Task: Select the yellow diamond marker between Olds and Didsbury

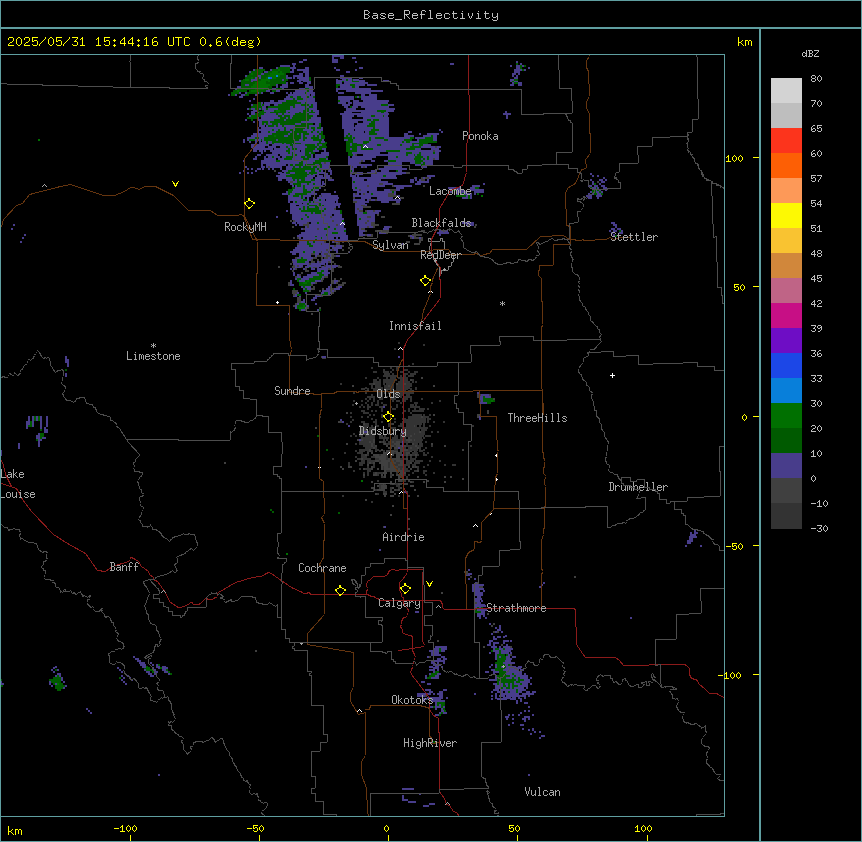Action: 389,417
